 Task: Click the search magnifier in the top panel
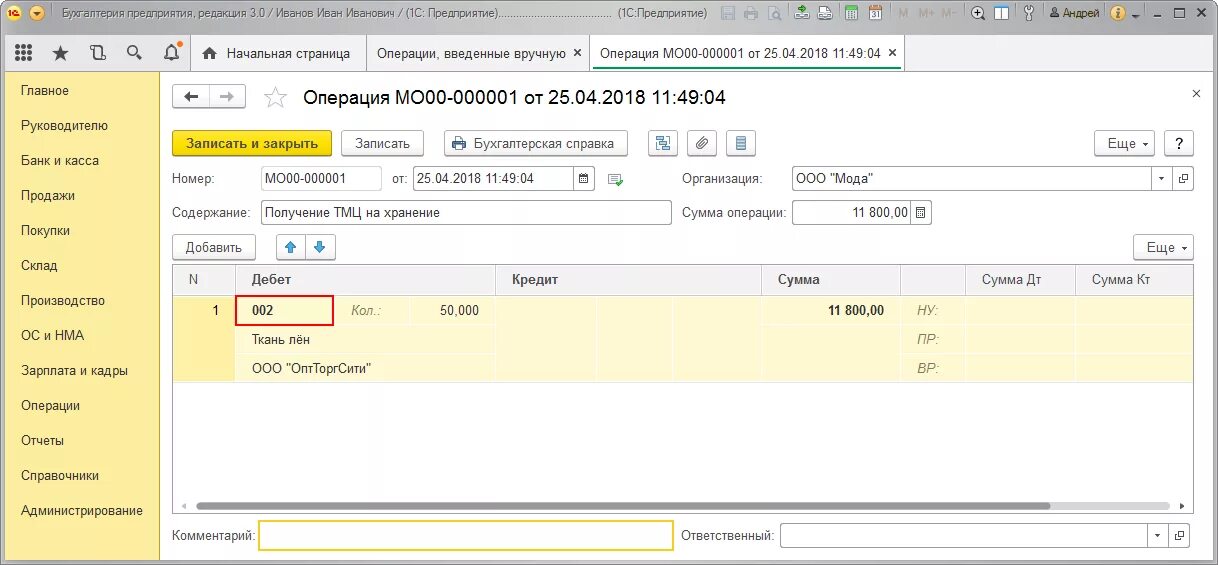pos(134,53)
